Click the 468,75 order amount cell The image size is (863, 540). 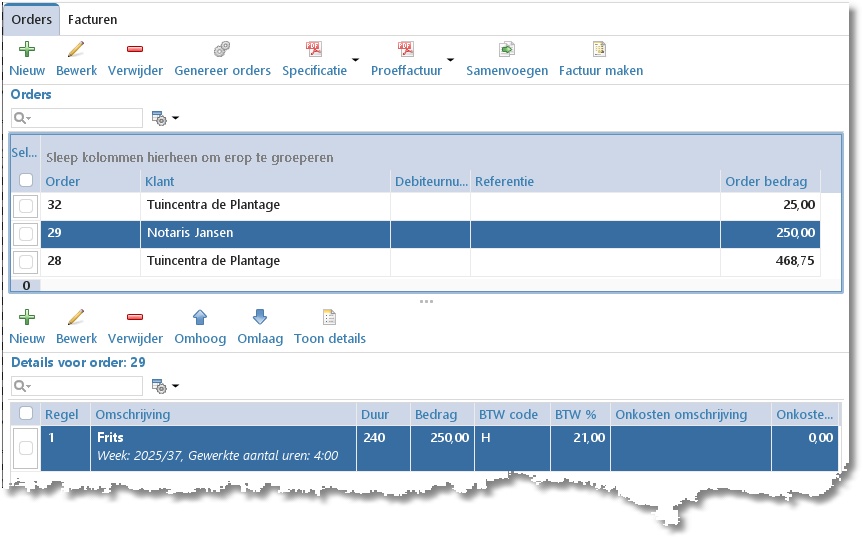click(770, 261)
